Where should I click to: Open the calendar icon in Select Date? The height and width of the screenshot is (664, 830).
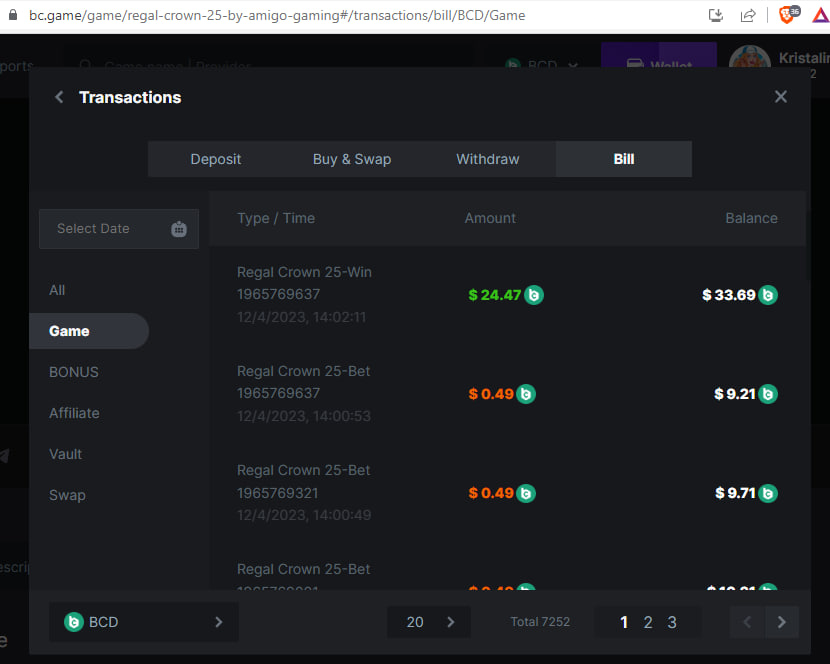click(x=179, y=229)
